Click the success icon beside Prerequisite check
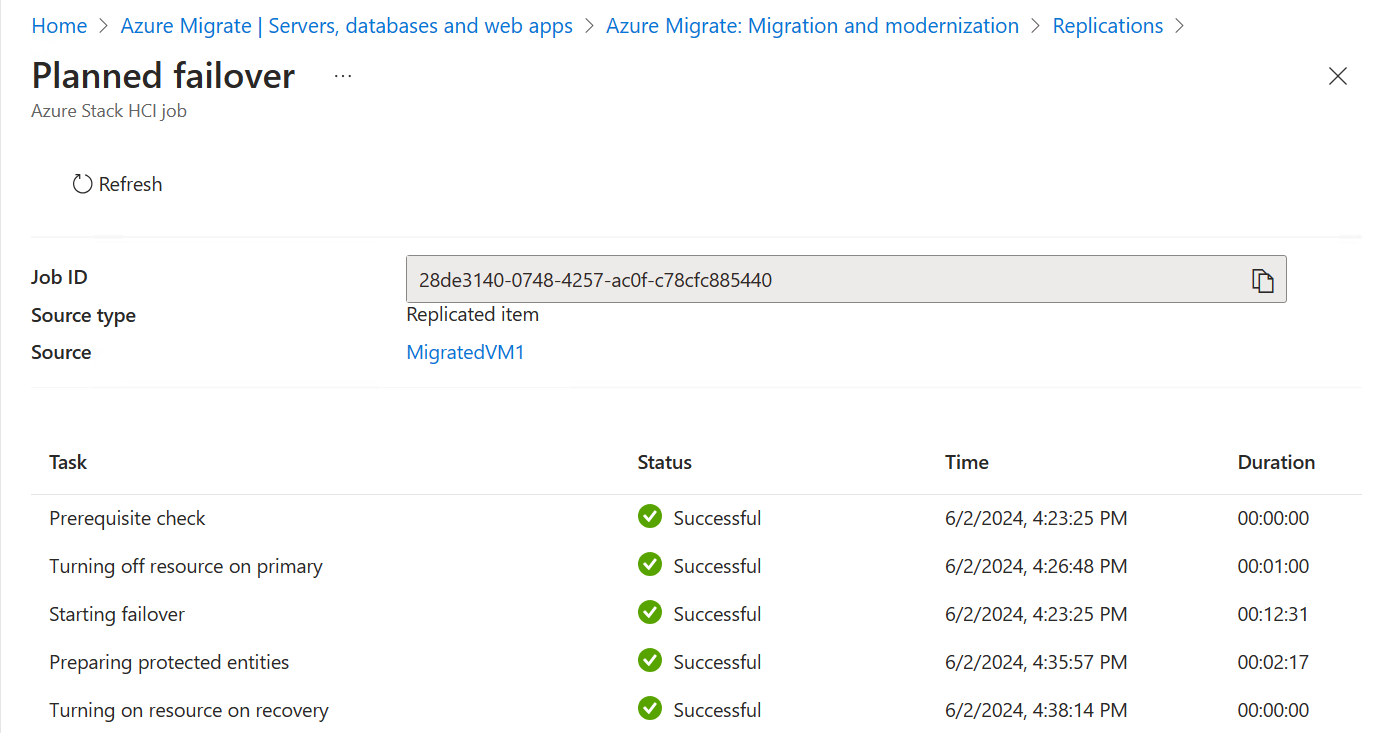The image size is (1382, 733). click(x=649, y=517)
